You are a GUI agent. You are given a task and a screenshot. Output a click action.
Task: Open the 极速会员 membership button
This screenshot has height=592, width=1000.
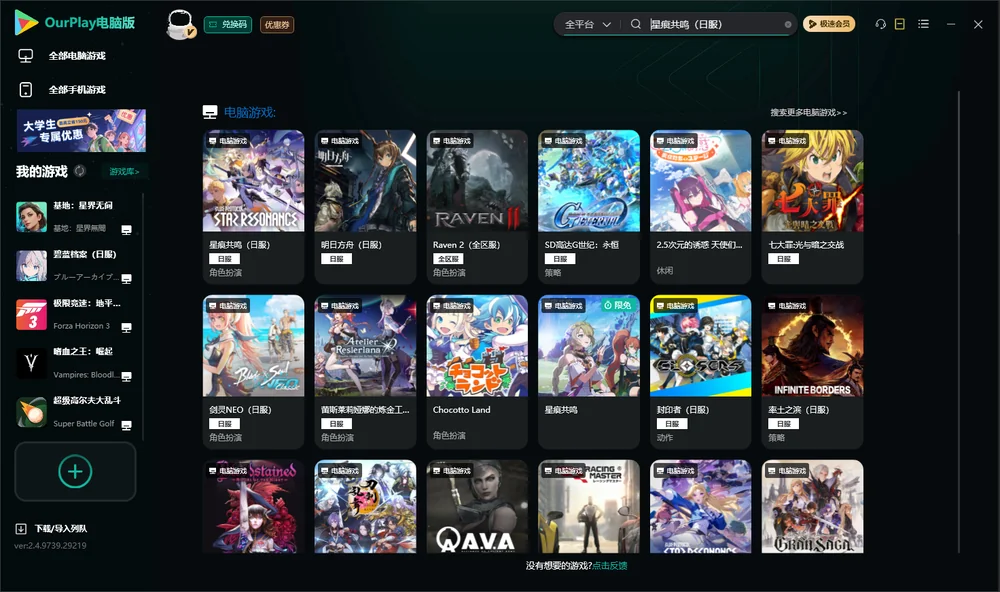[829, 24]
